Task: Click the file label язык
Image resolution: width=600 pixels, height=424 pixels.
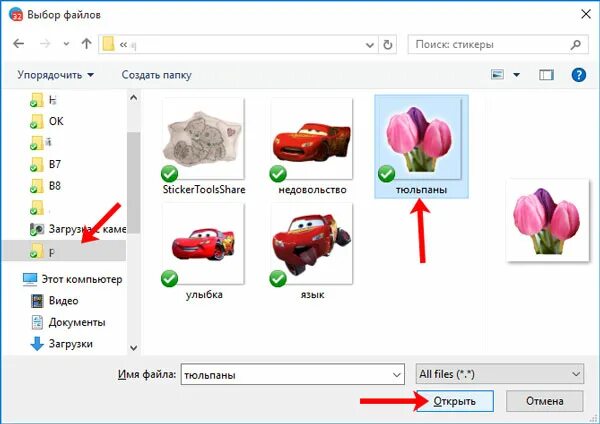Action: pos(312,295)
